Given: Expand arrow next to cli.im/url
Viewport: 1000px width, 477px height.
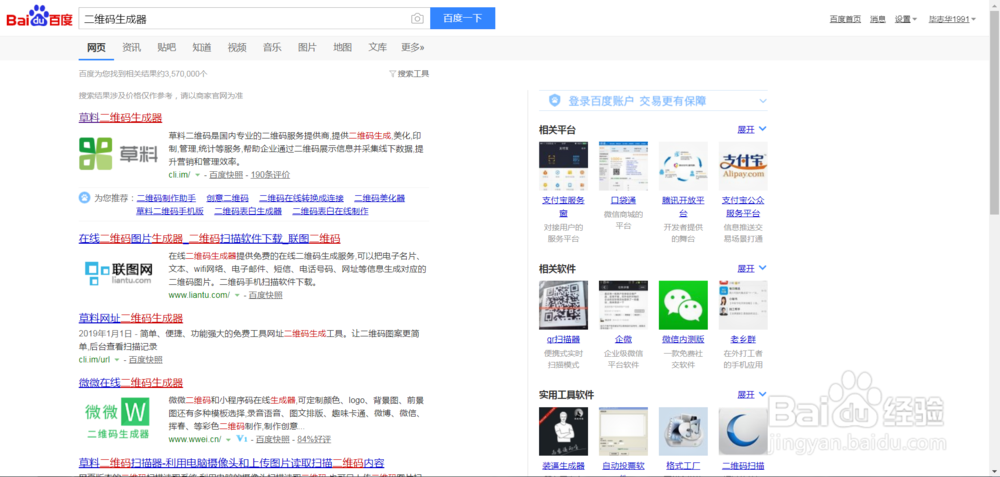Looking at the screenshot, I should (117, 360).
